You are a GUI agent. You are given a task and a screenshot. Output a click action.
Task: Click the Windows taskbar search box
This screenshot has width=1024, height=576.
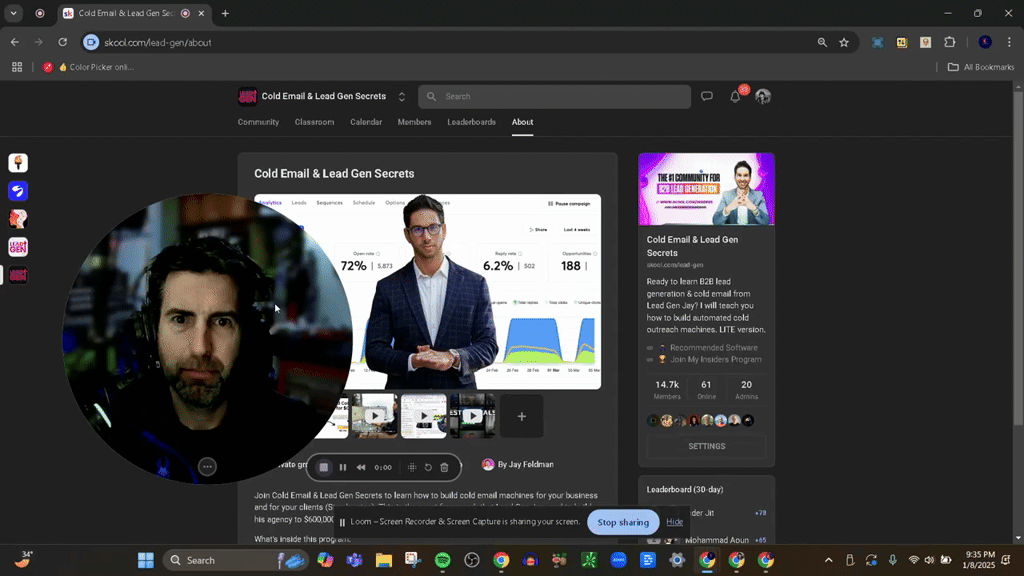point(234,560)
